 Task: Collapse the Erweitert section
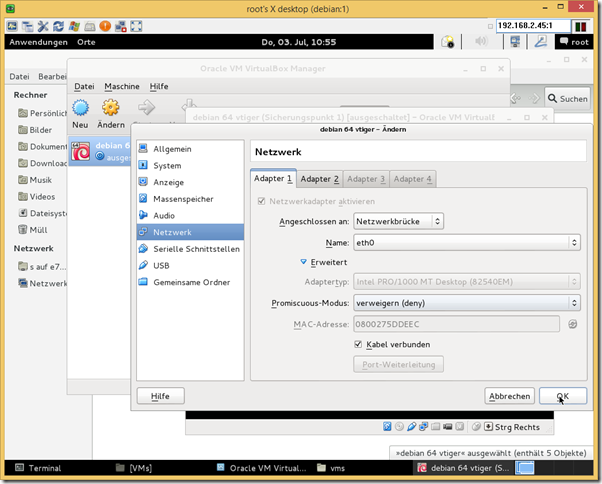(x=303, y=262)
